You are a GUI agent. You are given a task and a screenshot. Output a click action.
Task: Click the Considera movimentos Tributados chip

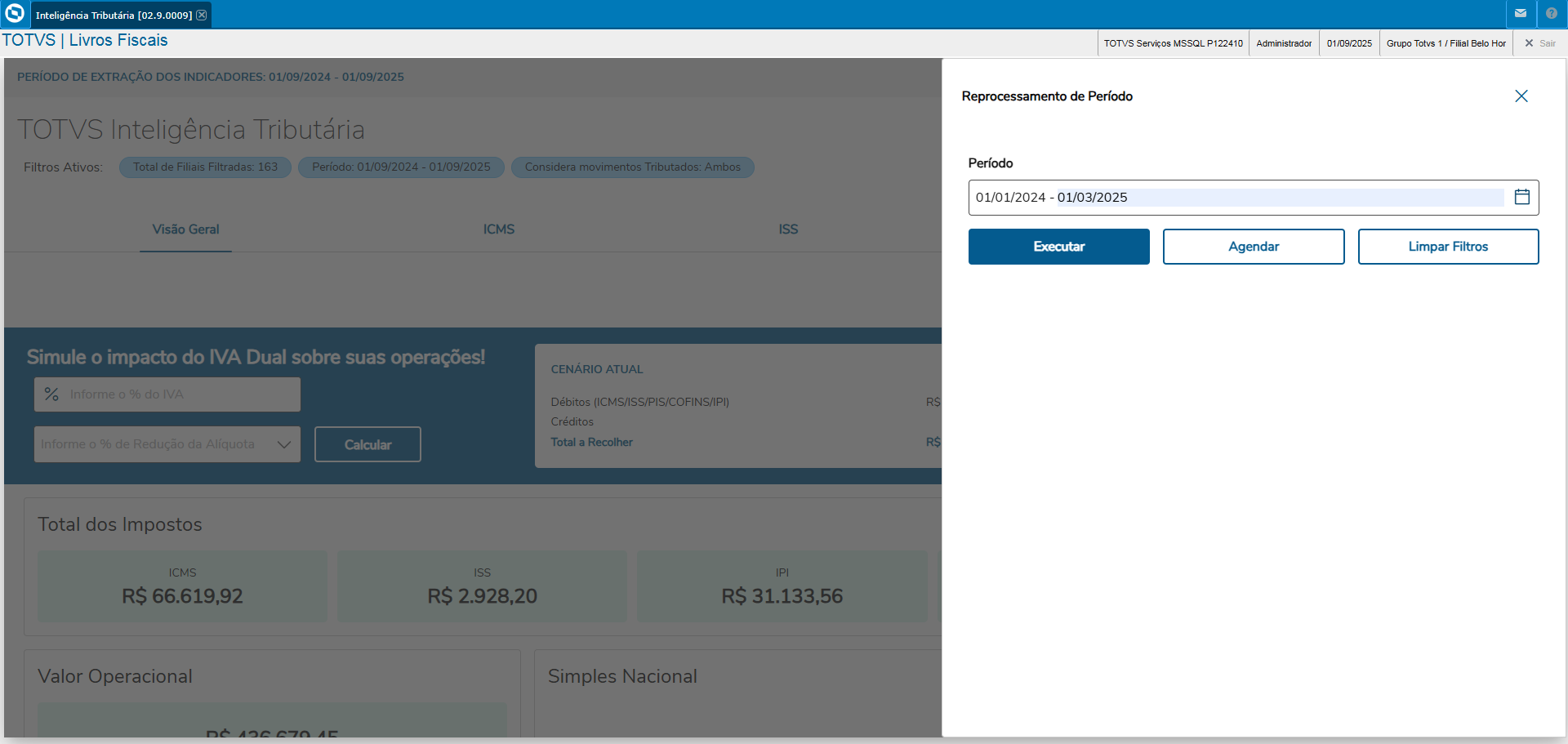point(633,167)
